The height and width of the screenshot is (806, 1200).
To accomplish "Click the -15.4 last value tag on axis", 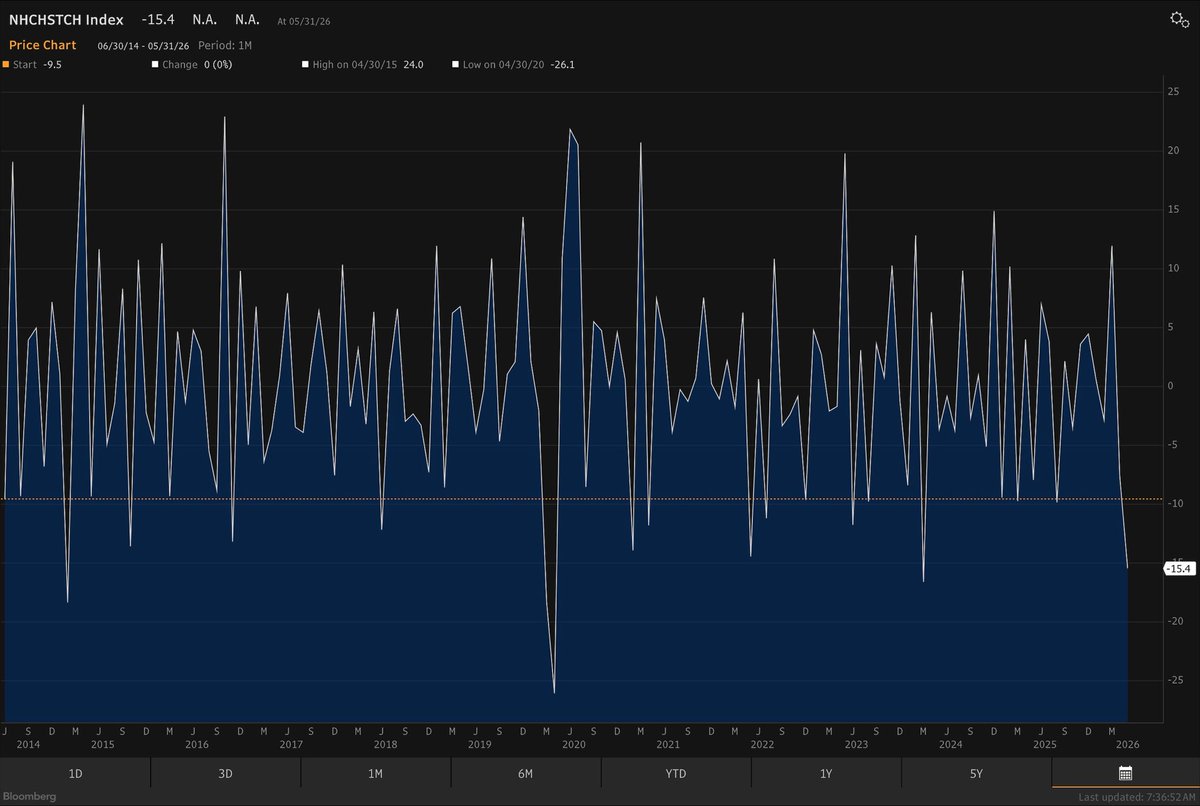I will [x=1180, y=568].
